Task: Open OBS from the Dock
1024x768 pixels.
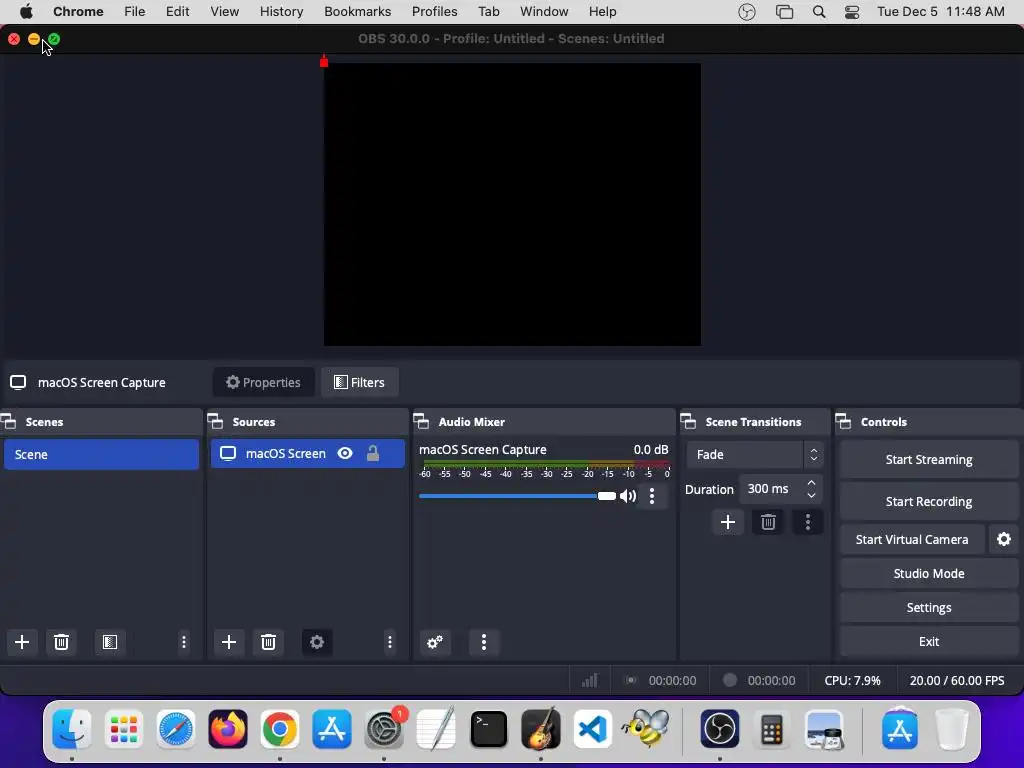Action: click(720, 729)
